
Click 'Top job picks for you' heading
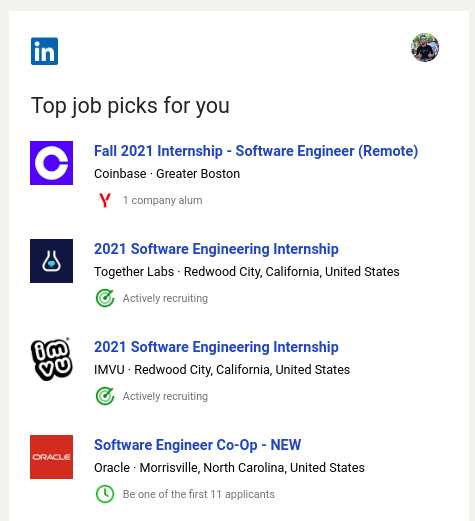pyautogui.click(x=130, y=106)
